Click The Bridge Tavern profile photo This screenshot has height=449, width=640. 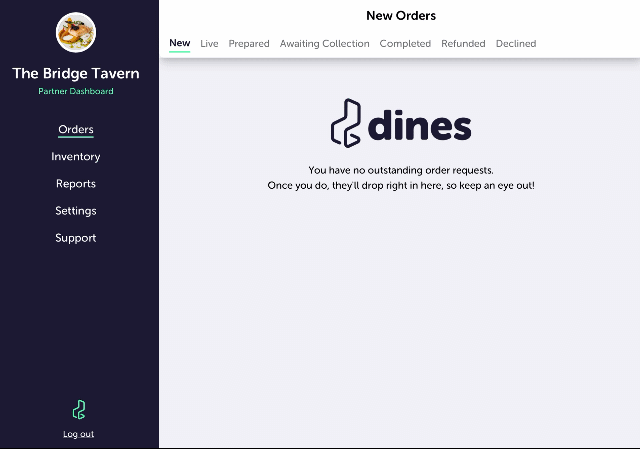[x=76, y=32]
